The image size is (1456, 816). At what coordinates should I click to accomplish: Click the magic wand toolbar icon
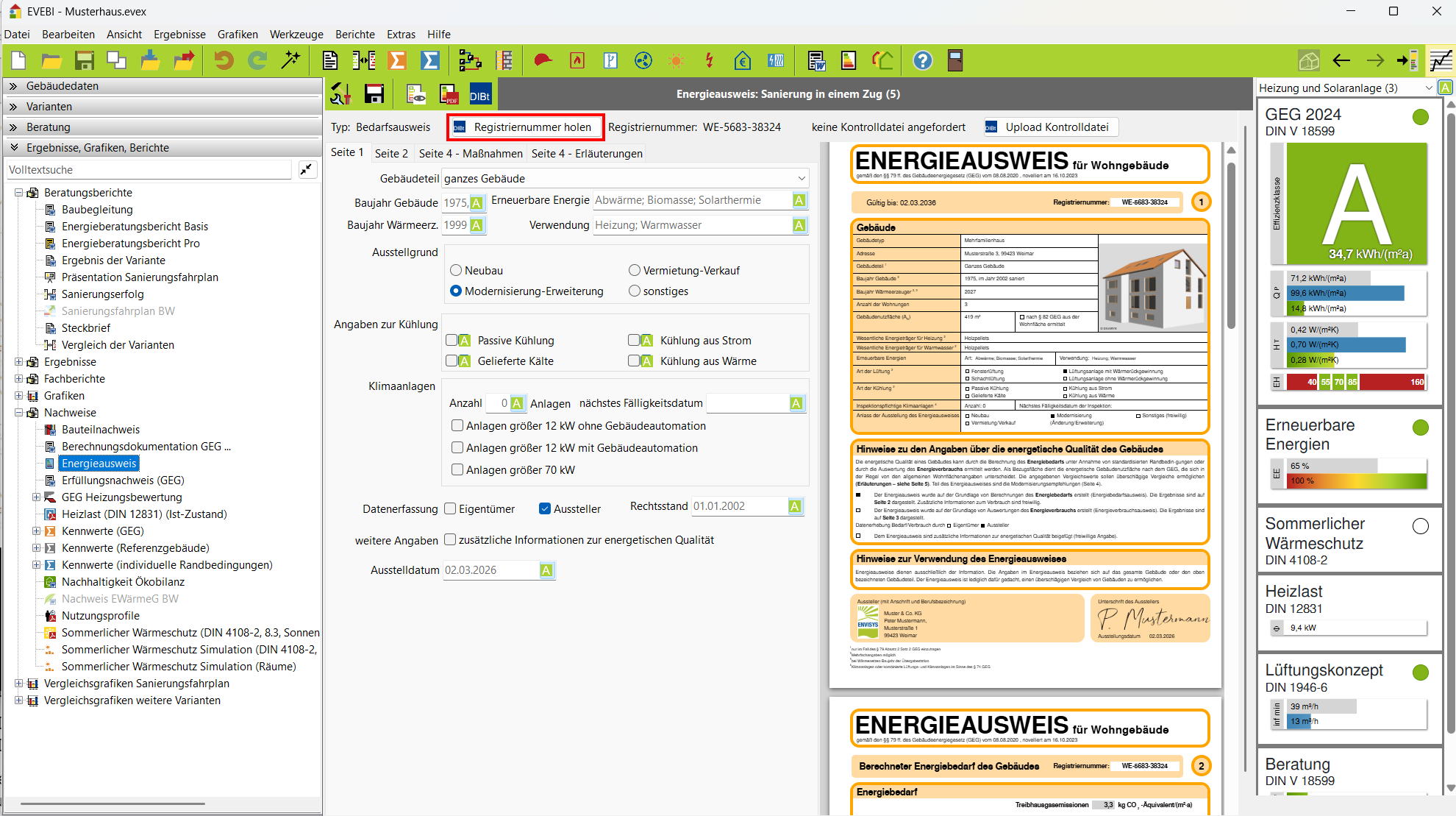point(290,60)
